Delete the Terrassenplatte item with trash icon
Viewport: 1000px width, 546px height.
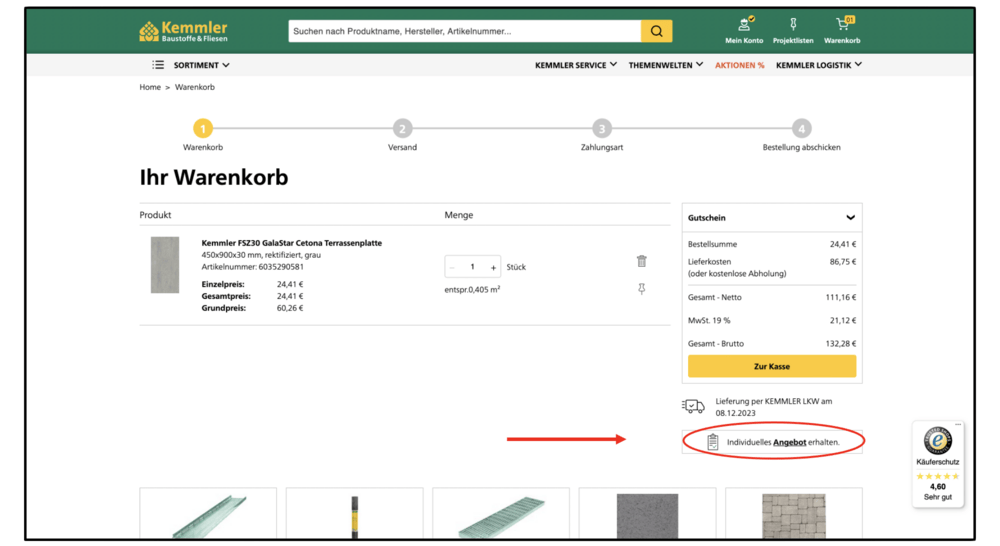[642, 261]
